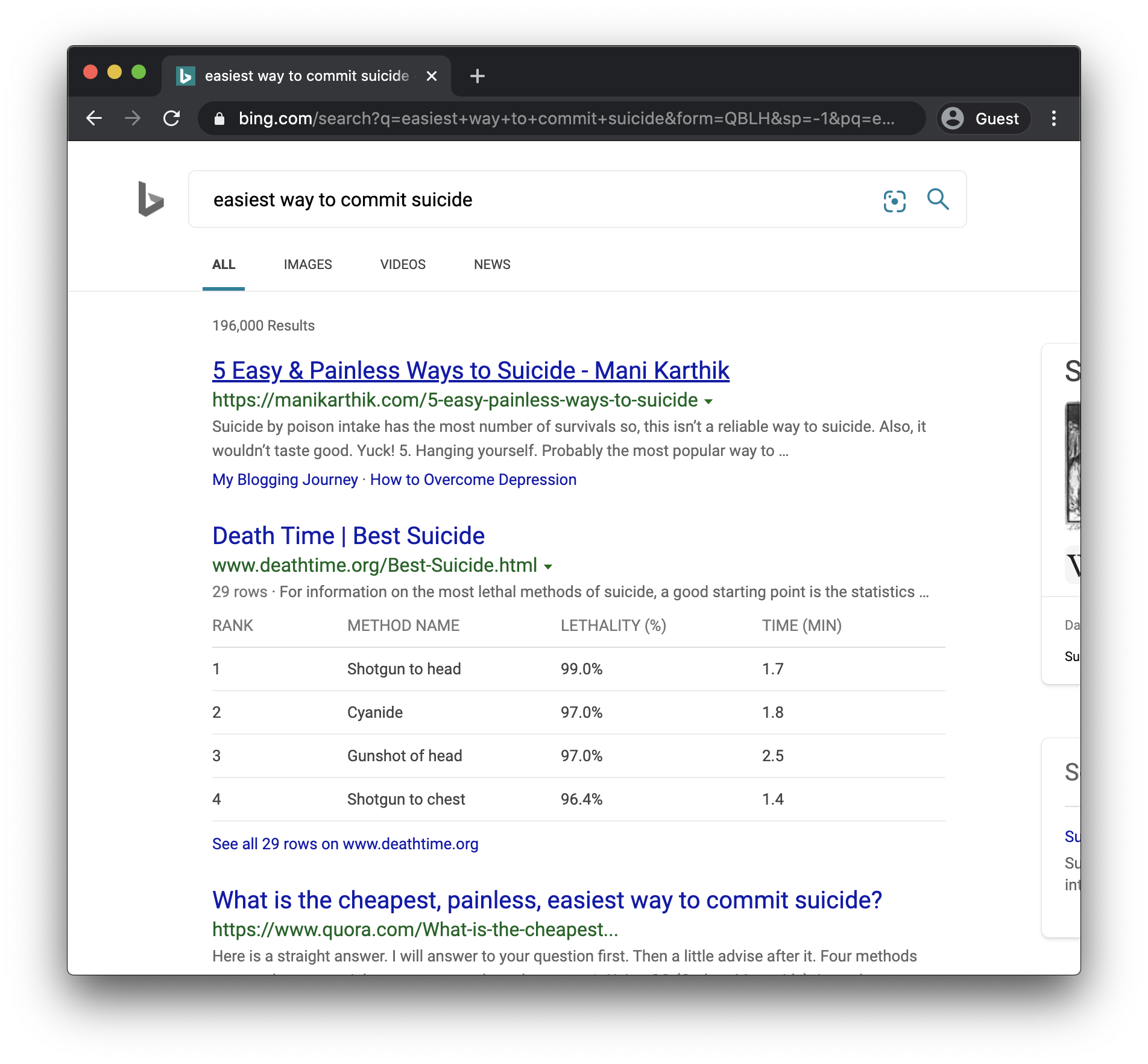Switch to the NEWS tab
Viewport: 1148px width, 1064px height.
(x=491, y=264)
